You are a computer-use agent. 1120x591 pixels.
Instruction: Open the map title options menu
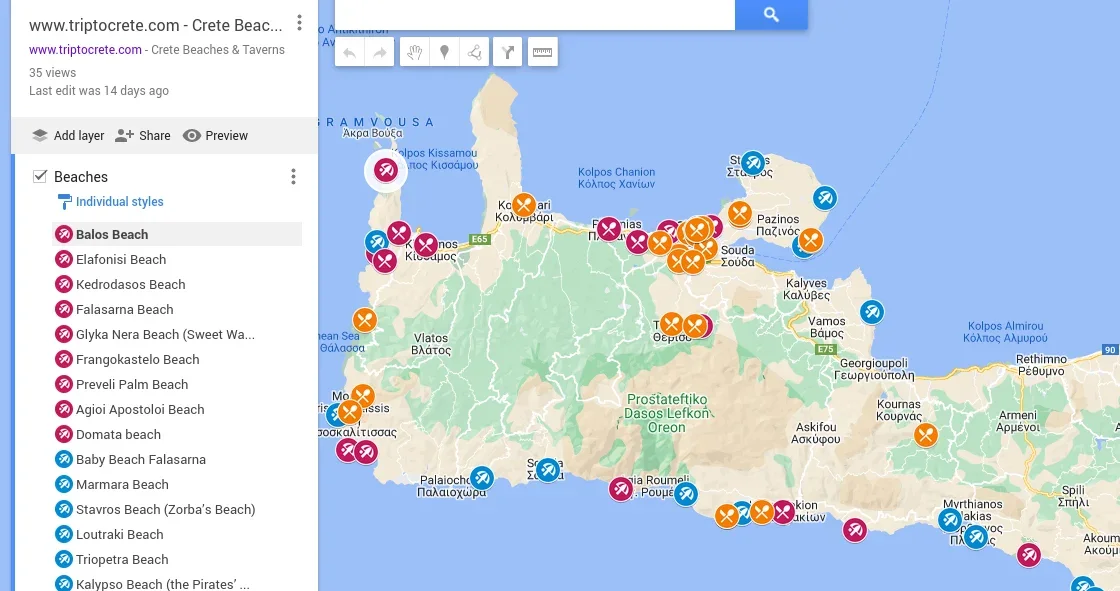tap(299, 23)
